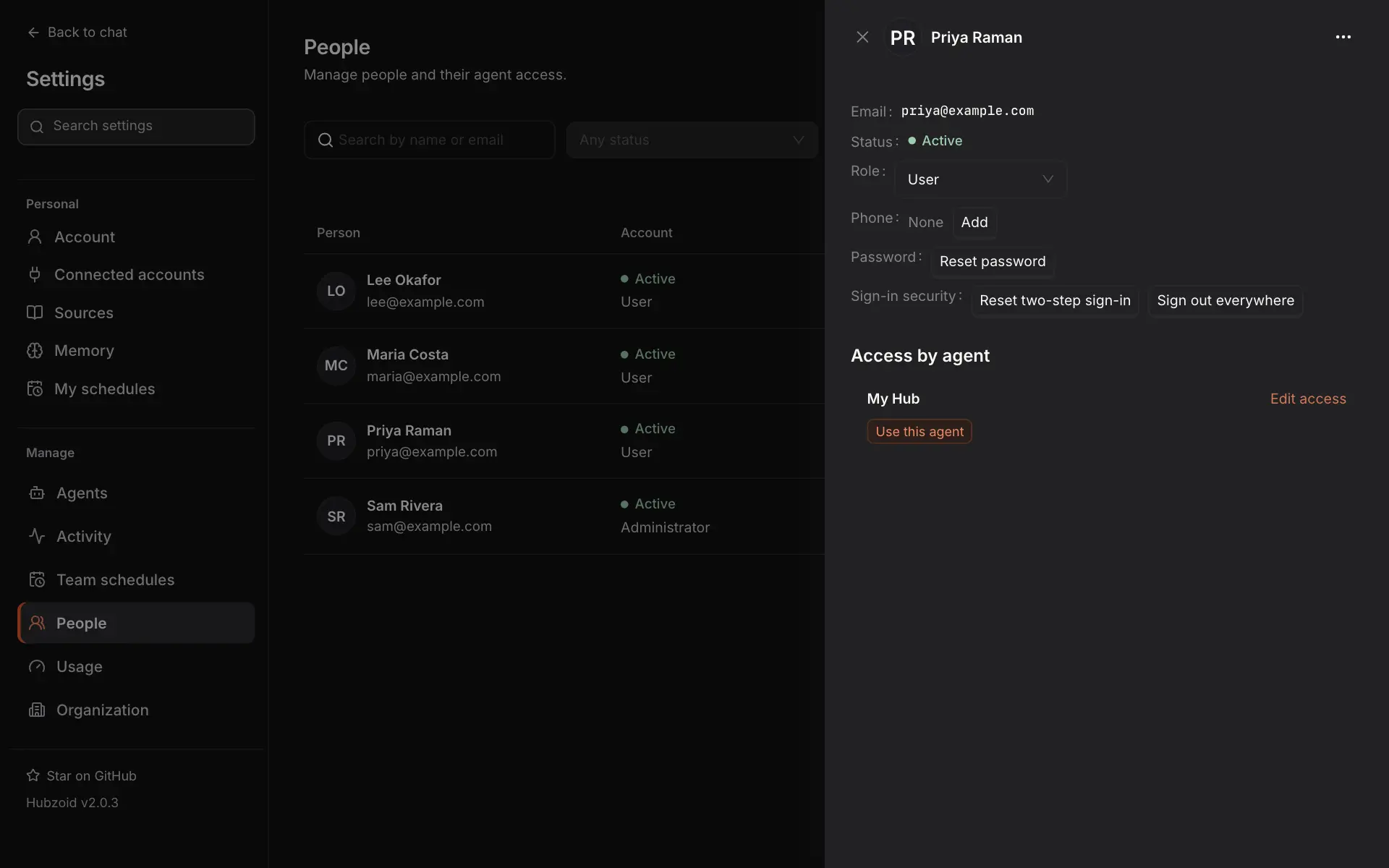
Task: Focus Search by name or email field
Action: coord(430,140)
